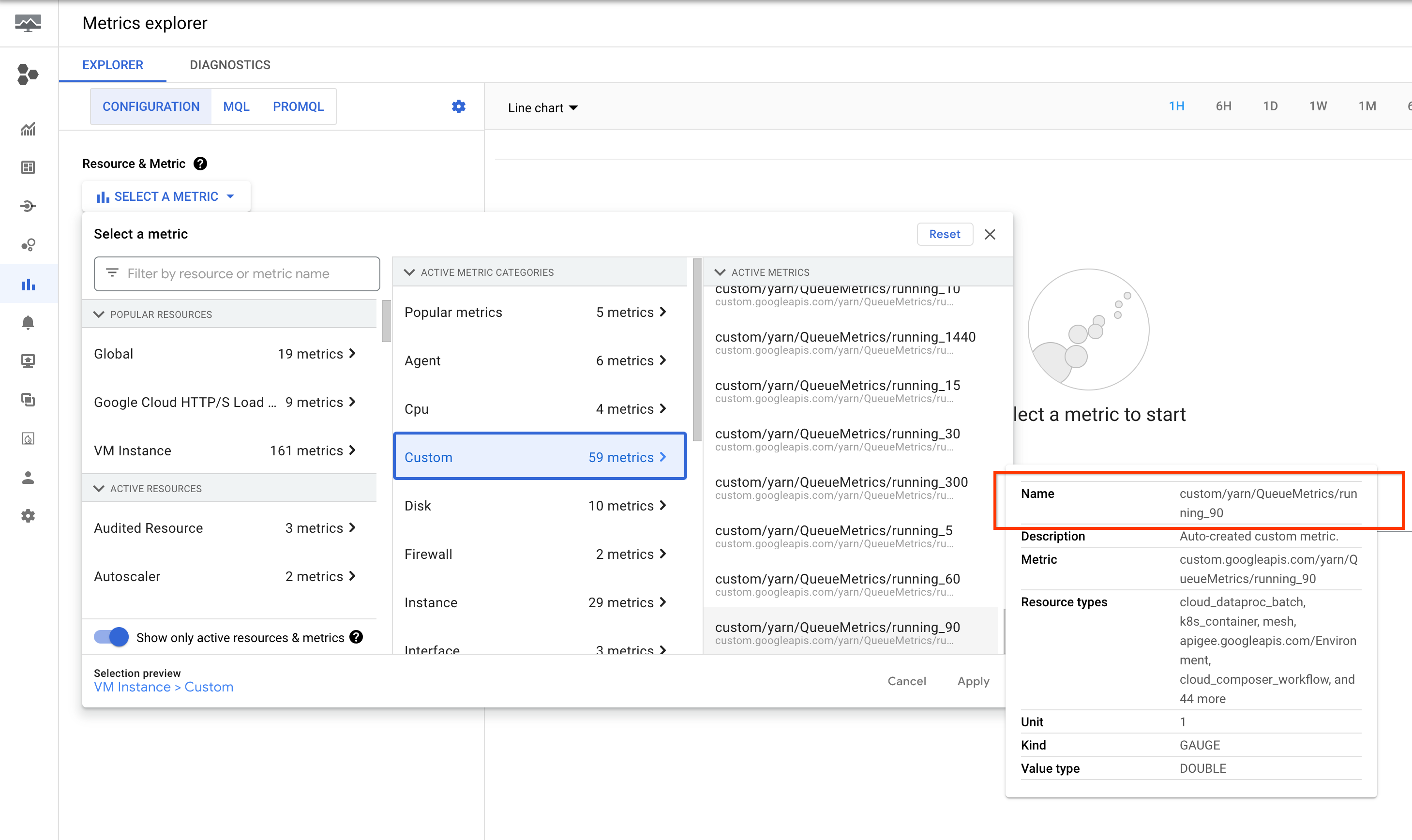Screen dimensions: 1412x840
Task: Click the Dashboards icon in left sidebar
Action: tap(28, 167)
